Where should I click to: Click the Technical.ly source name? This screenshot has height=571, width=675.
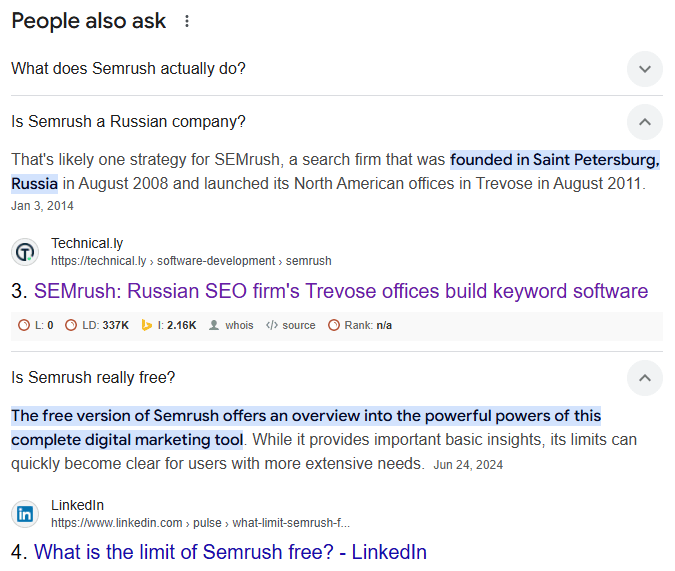point(87,243)
